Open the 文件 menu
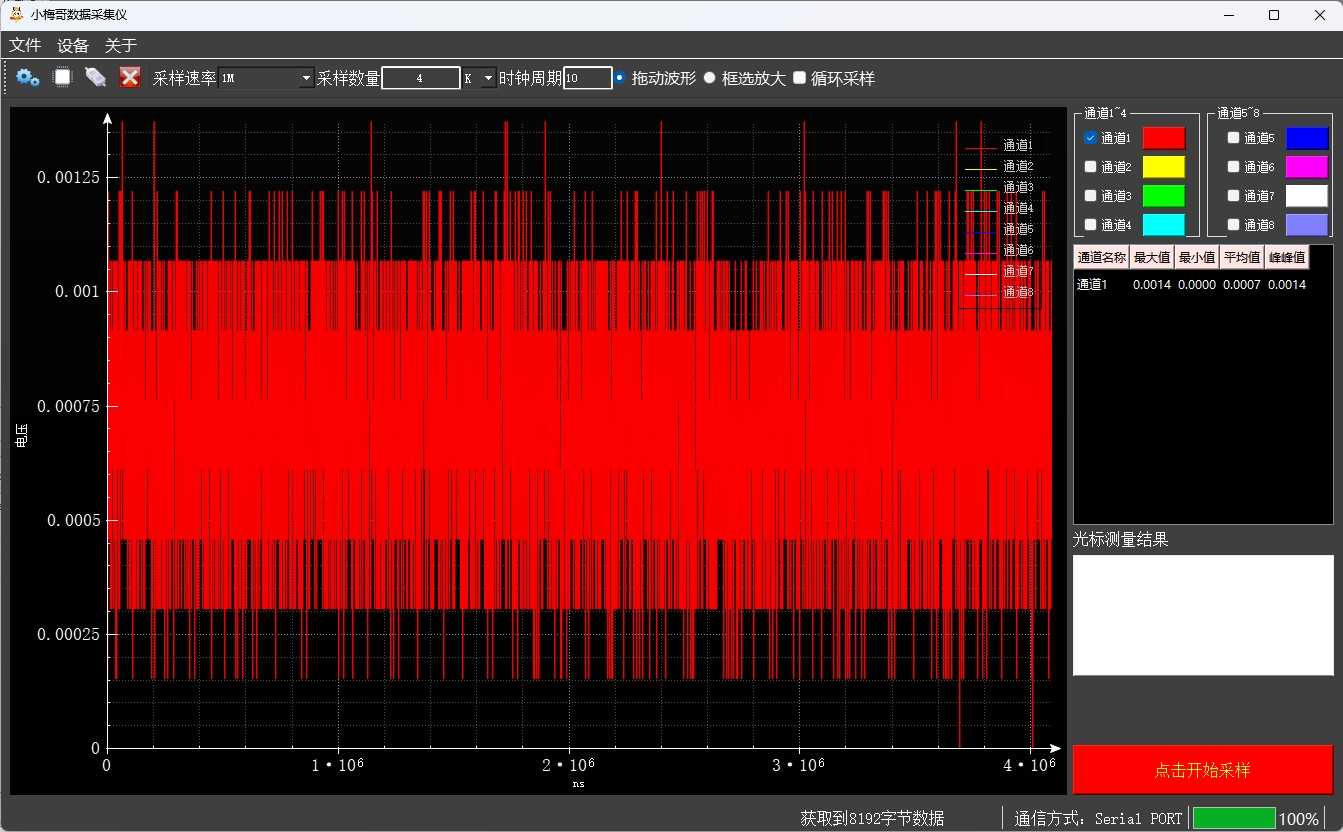This screenshot has height=832, width=1343. pyautogui.click(x=25, y=45)
